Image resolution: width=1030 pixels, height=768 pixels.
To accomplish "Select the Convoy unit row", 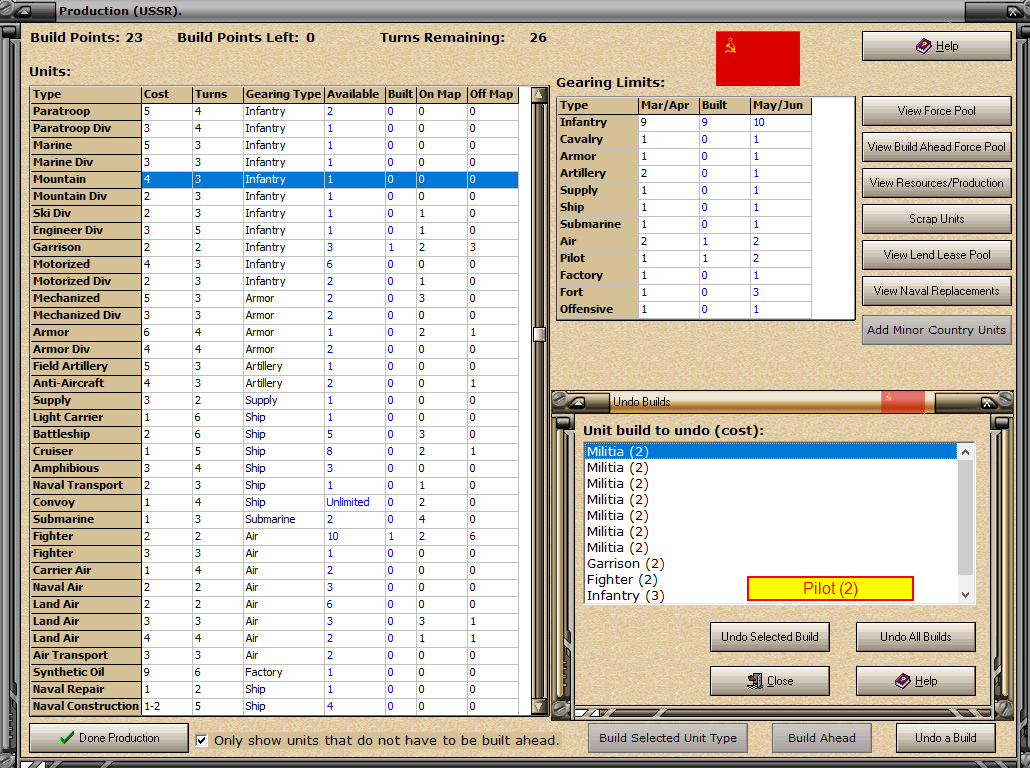I will [x=275, y=502].
